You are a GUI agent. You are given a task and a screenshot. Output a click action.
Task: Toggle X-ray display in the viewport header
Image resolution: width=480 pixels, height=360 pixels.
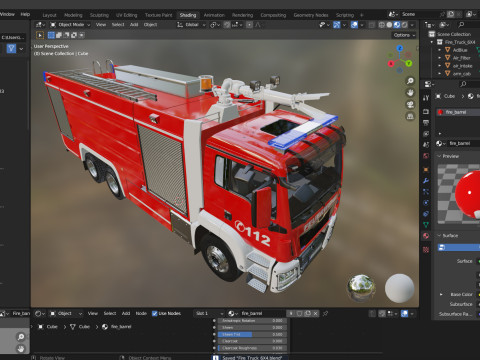pos(372,25)
